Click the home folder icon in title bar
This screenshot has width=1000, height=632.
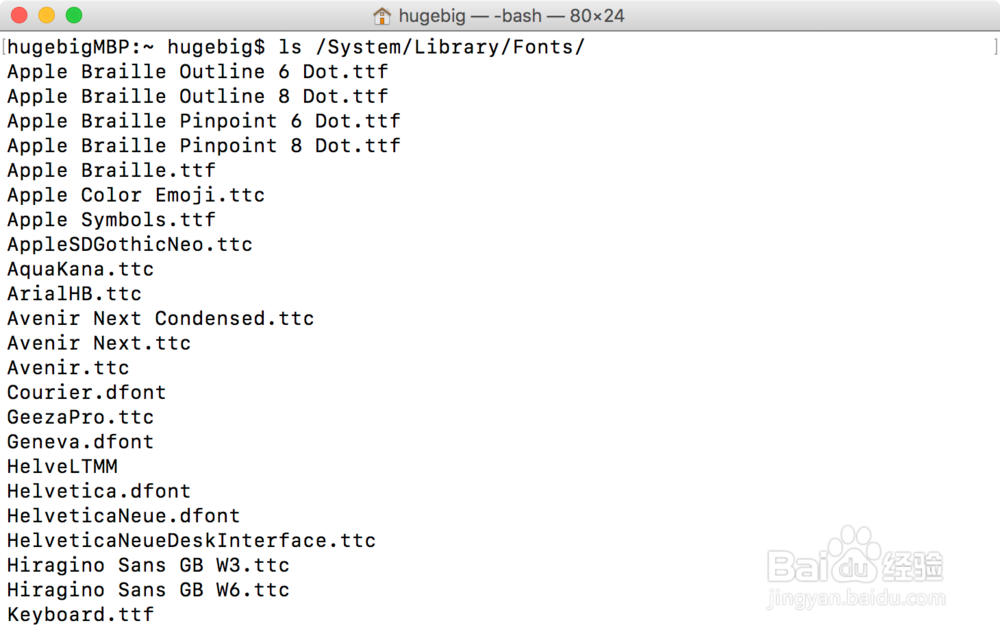click(382, 16)
